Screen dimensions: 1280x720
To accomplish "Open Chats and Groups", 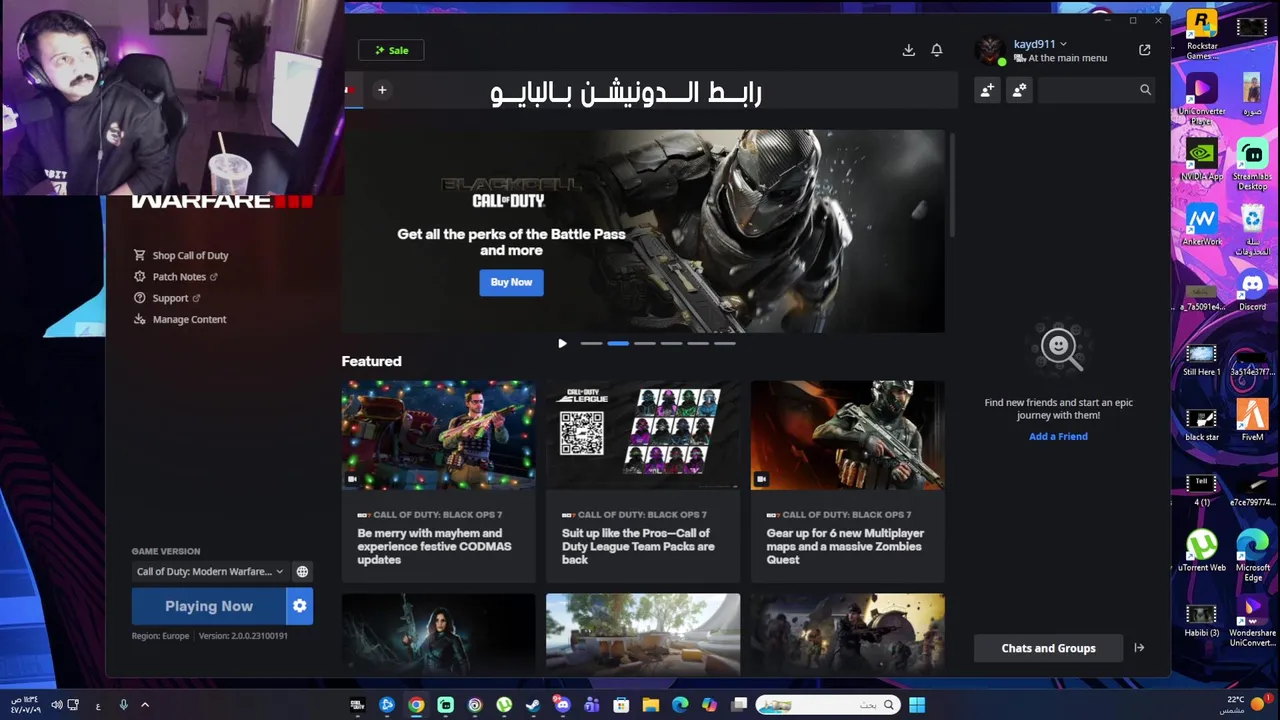I will [x=1048, y=648].
